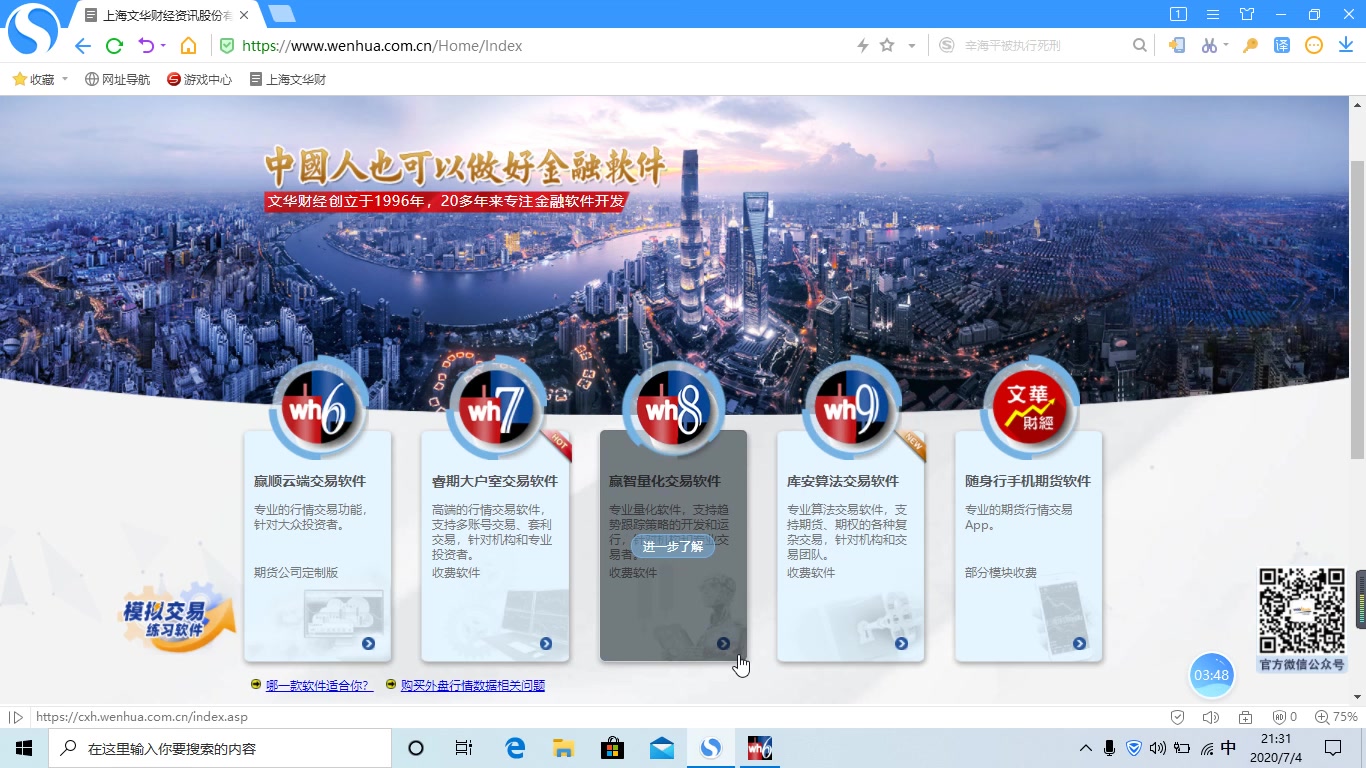This screenshot has height=768, width=1366.
Task: Open the 75% page zoom control
Action: (x=1336, y=717)
